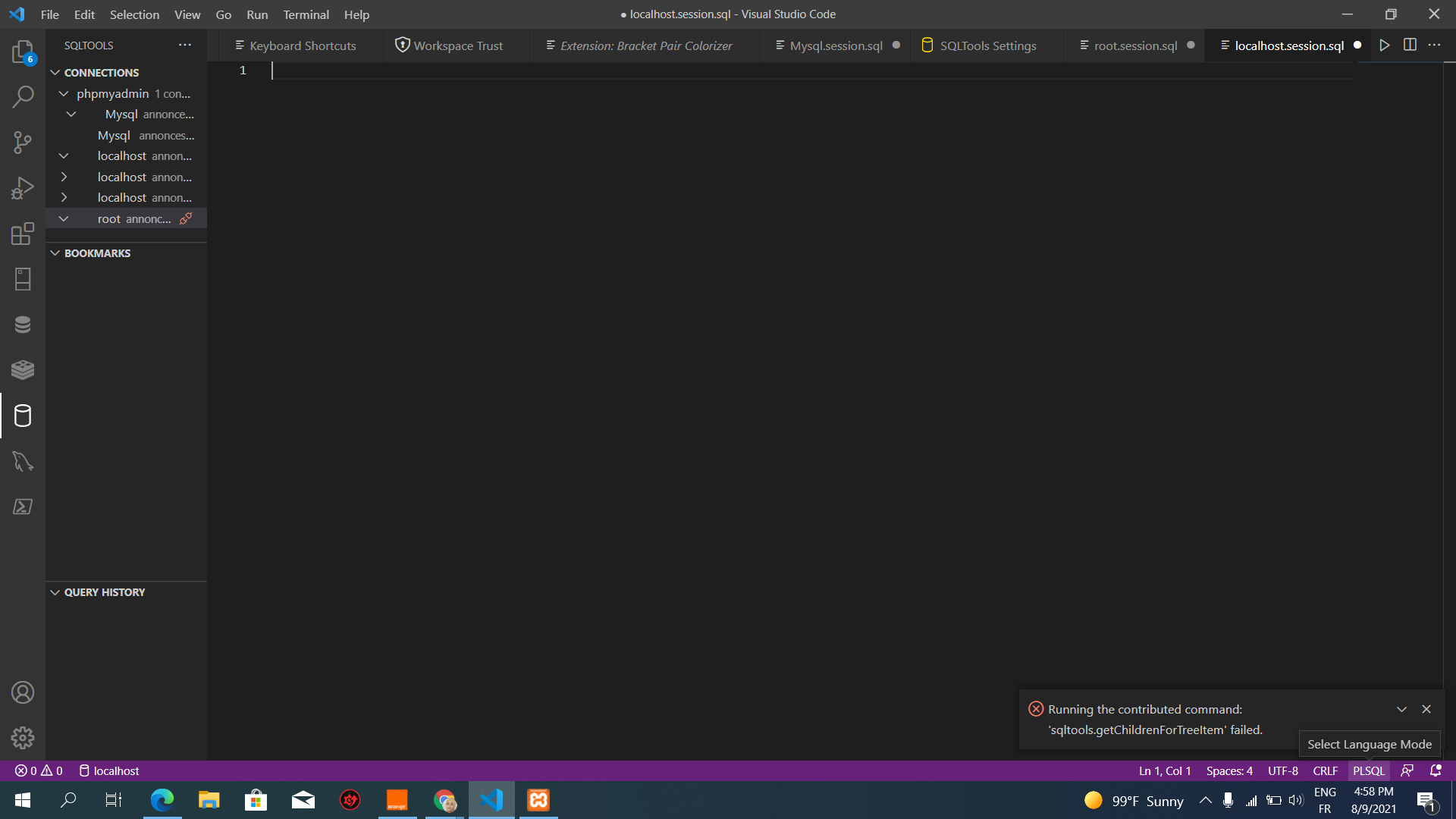Switch to SQLTools Settings tab
1456x819 pixels.
point(987,45)
